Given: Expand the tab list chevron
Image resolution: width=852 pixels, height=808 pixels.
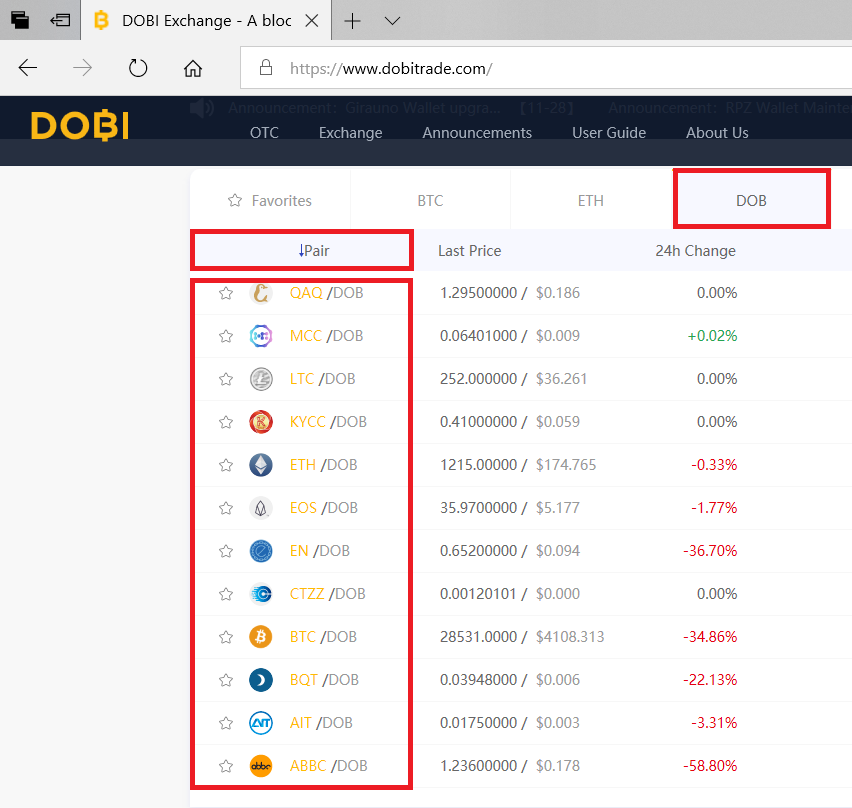Looking at the screenshot, I should point(392,21).
